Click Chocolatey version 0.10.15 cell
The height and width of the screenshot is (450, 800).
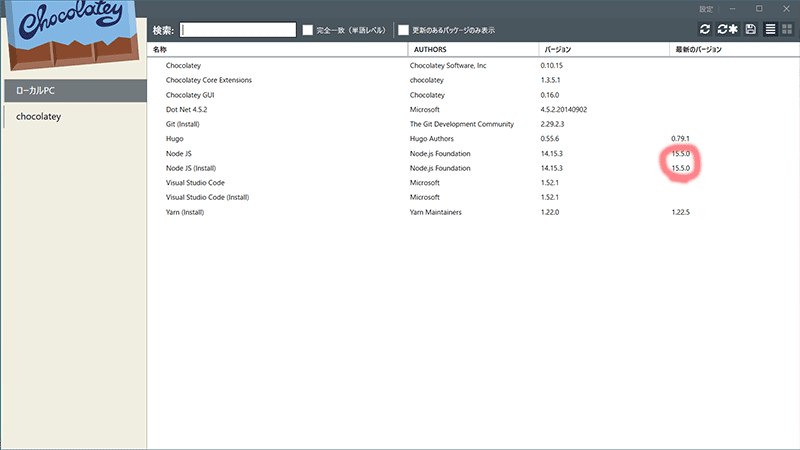tap(552, 65)
